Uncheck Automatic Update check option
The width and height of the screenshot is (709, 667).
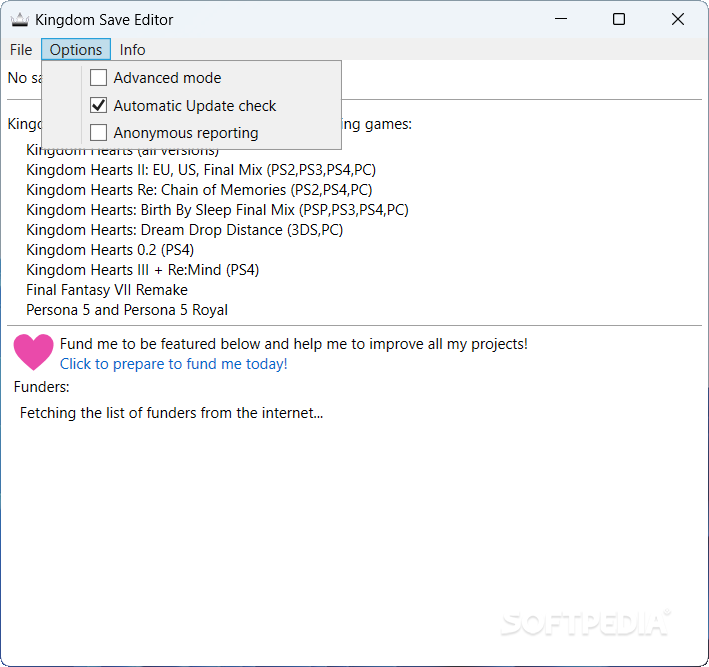click(x=98, y=105)
